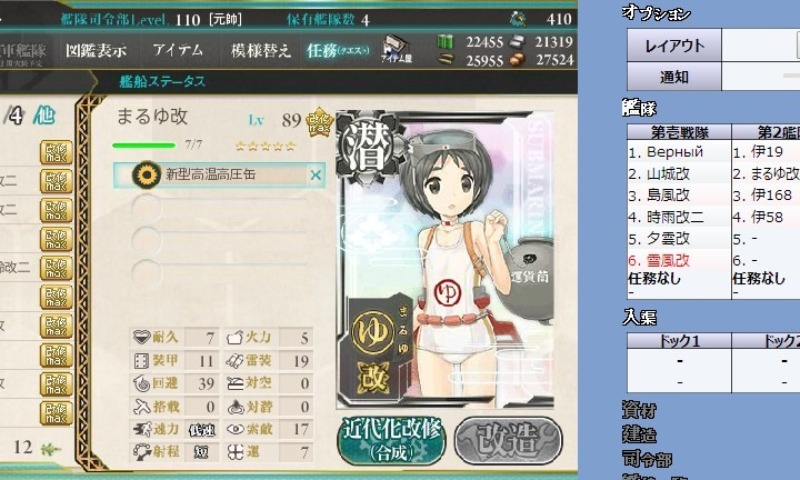Remove the 新型高温高圧缶 equipment with the X
The width and height of the screenshot is (800, 480).
(x=316, y=175)
